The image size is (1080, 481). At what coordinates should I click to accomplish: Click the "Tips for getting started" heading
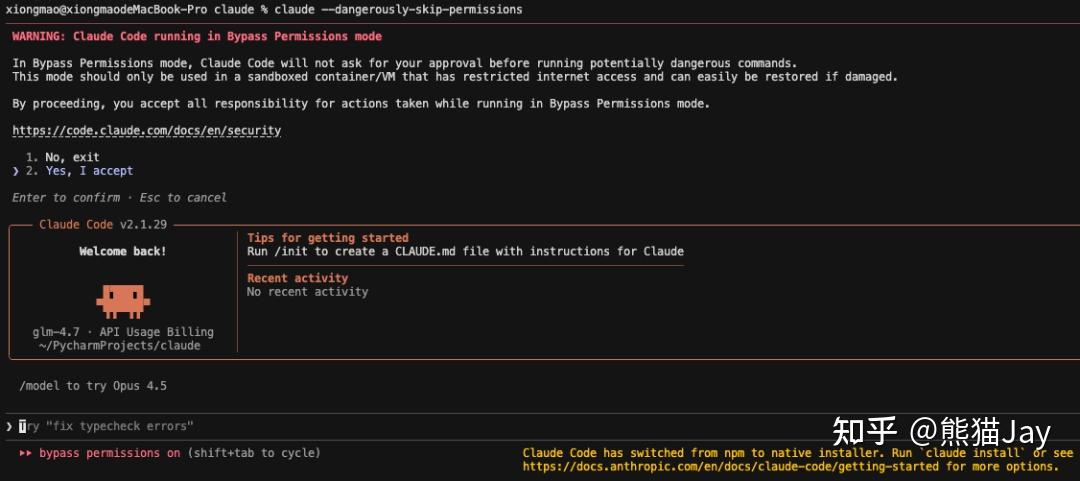click(x=328, y=238)
